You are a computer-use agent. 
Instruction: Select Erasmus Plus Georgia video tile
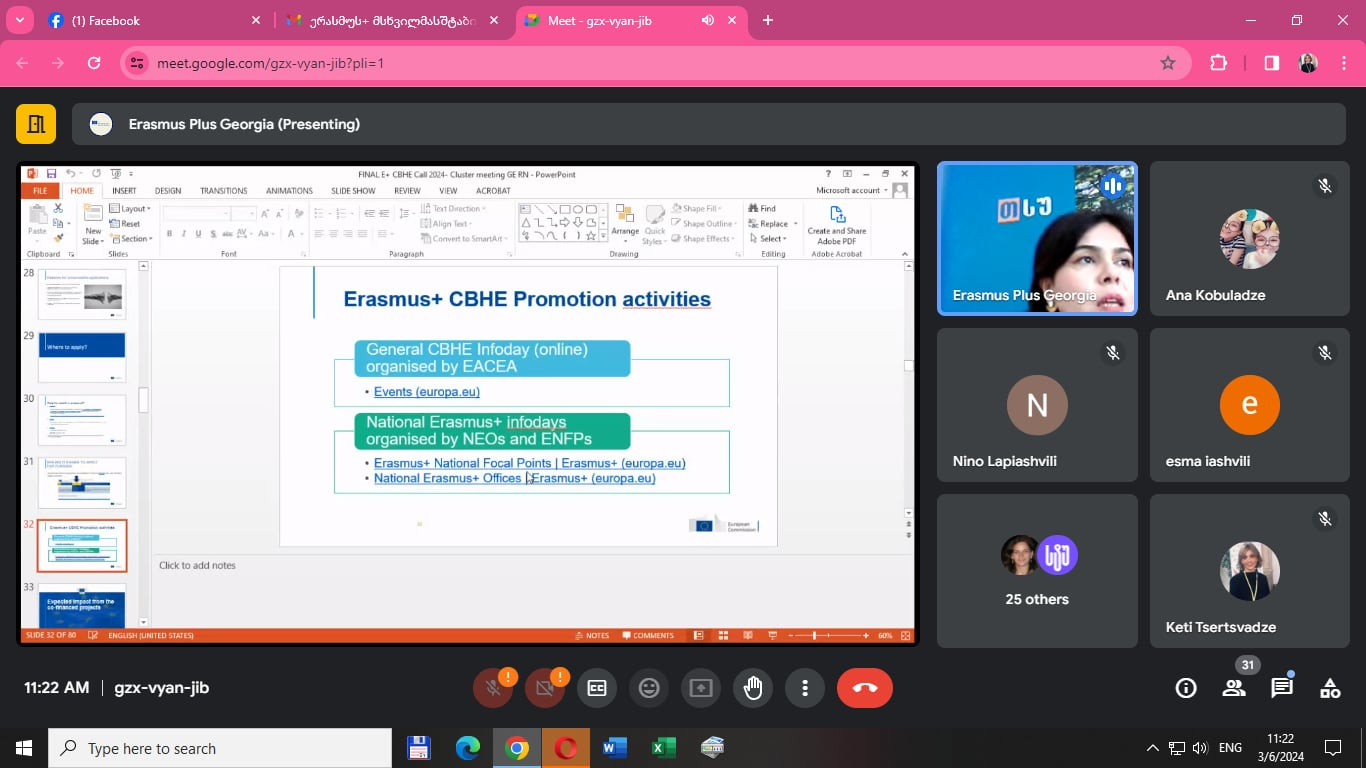tap(1037, 239)
